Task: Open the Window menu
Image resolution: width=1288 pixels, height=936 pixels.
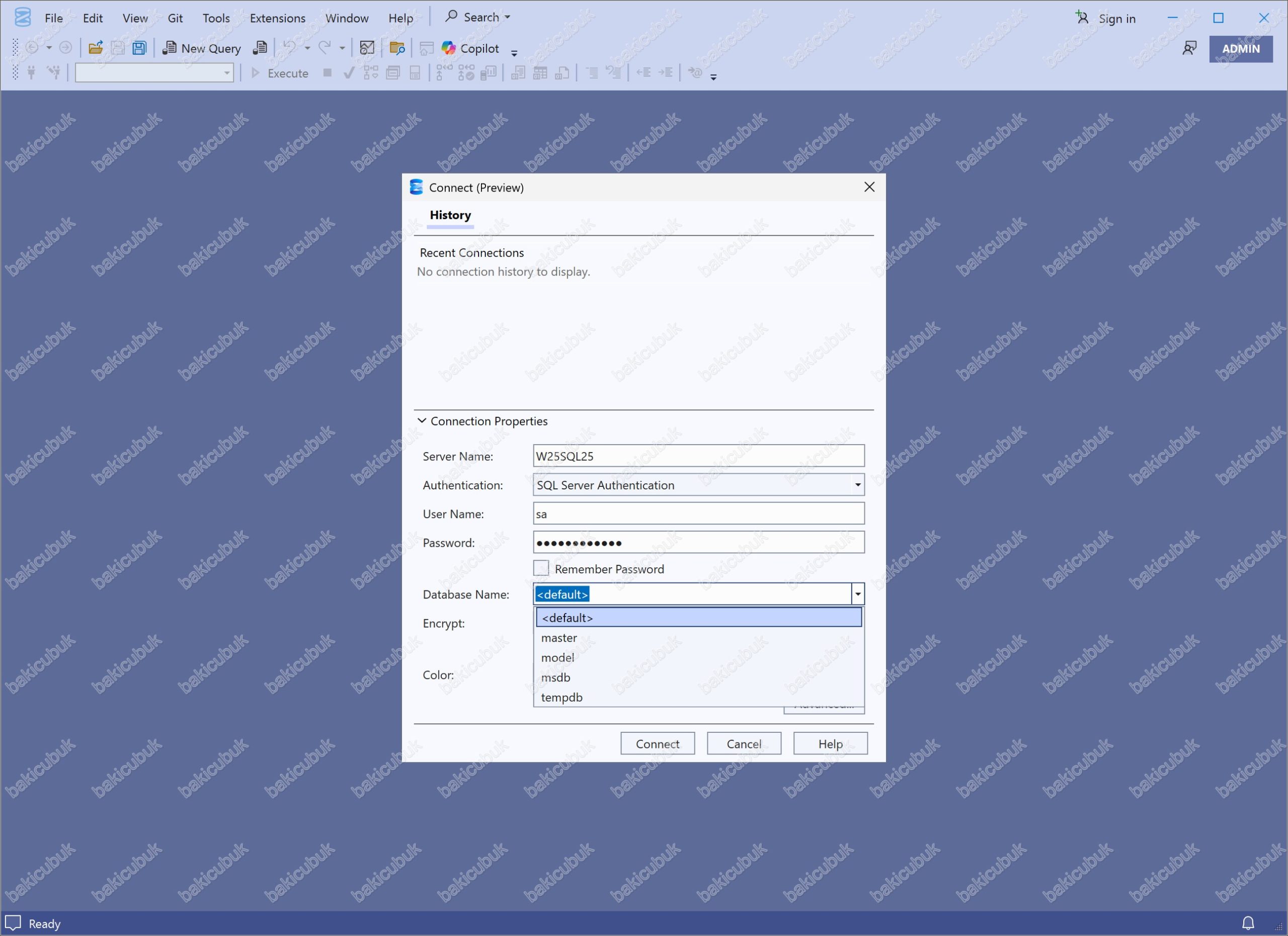Action: click(x=347, y=18)
